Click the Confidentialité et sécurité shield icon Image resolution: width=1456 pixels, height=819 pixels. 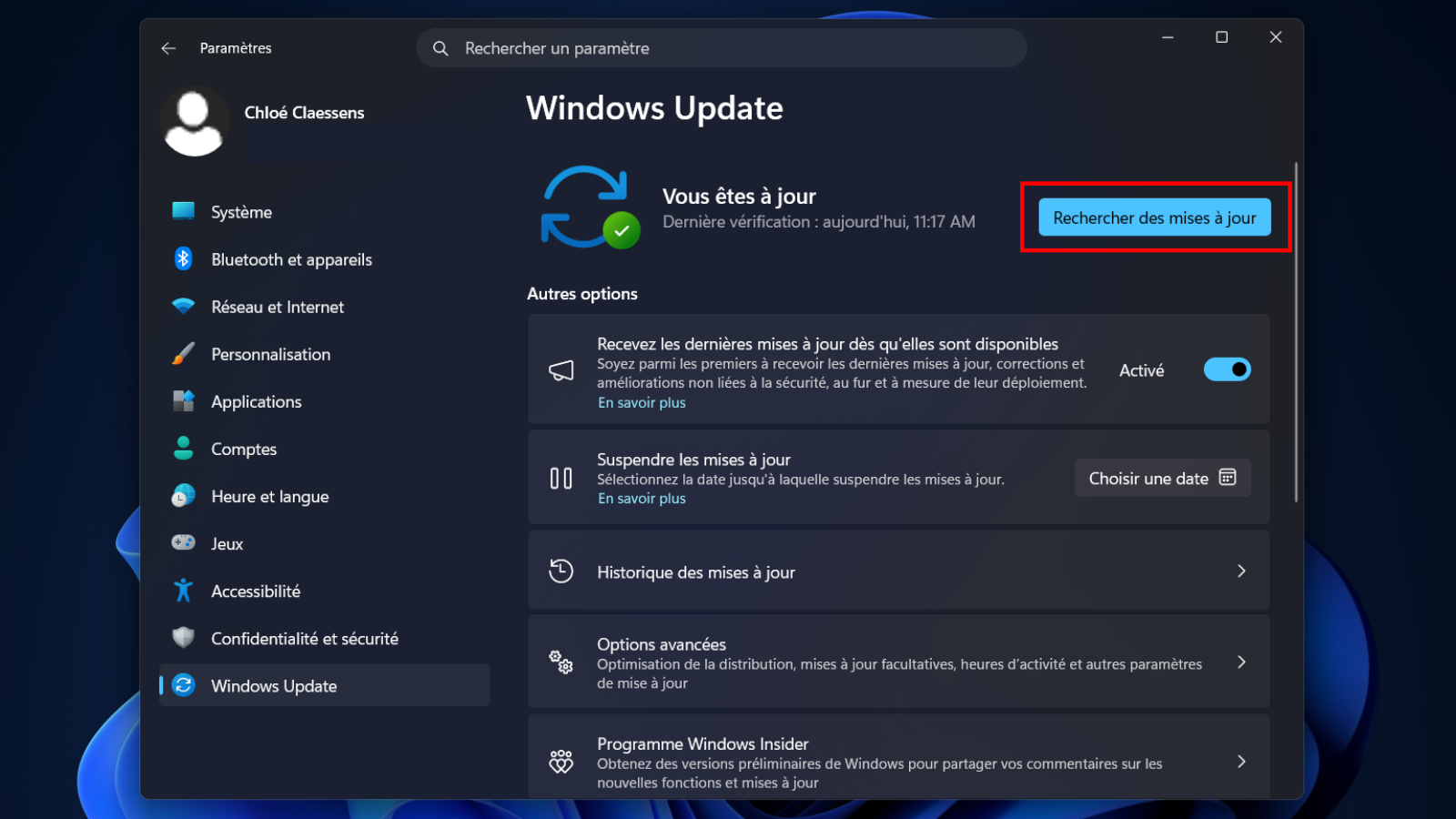coord(183,638)
